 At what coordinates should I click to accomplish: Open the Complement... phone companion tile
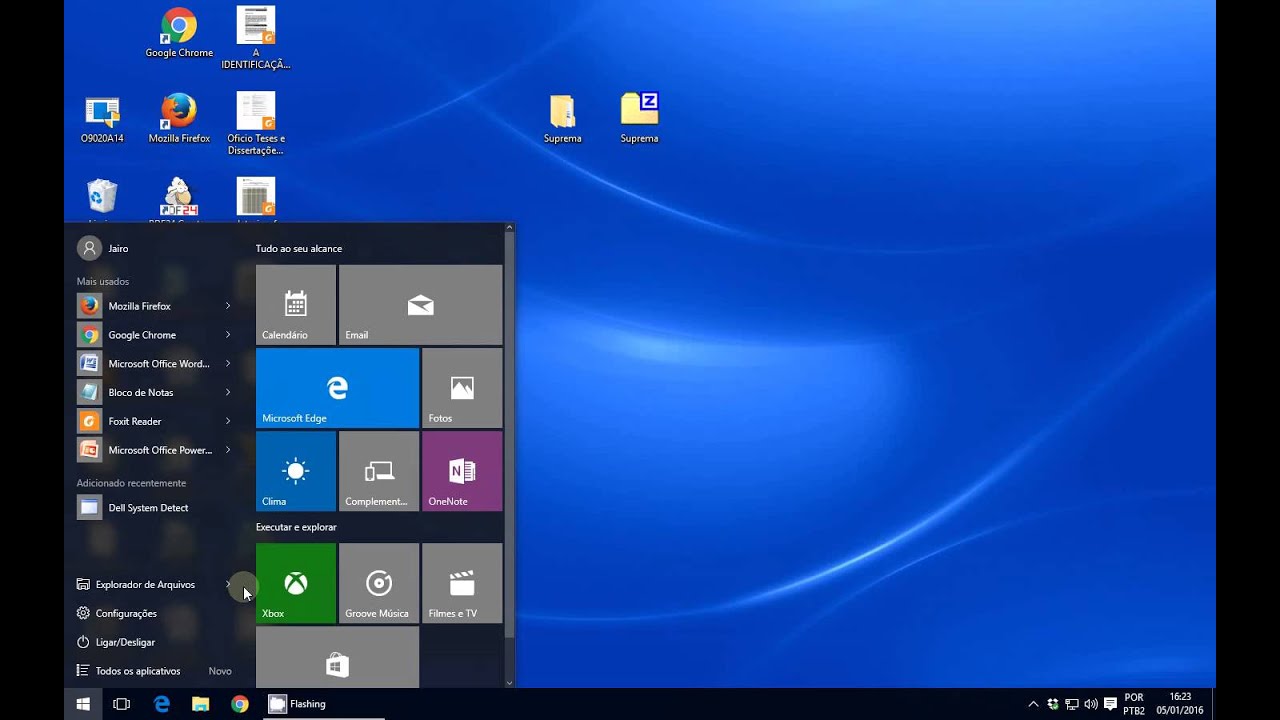(379, 471)
